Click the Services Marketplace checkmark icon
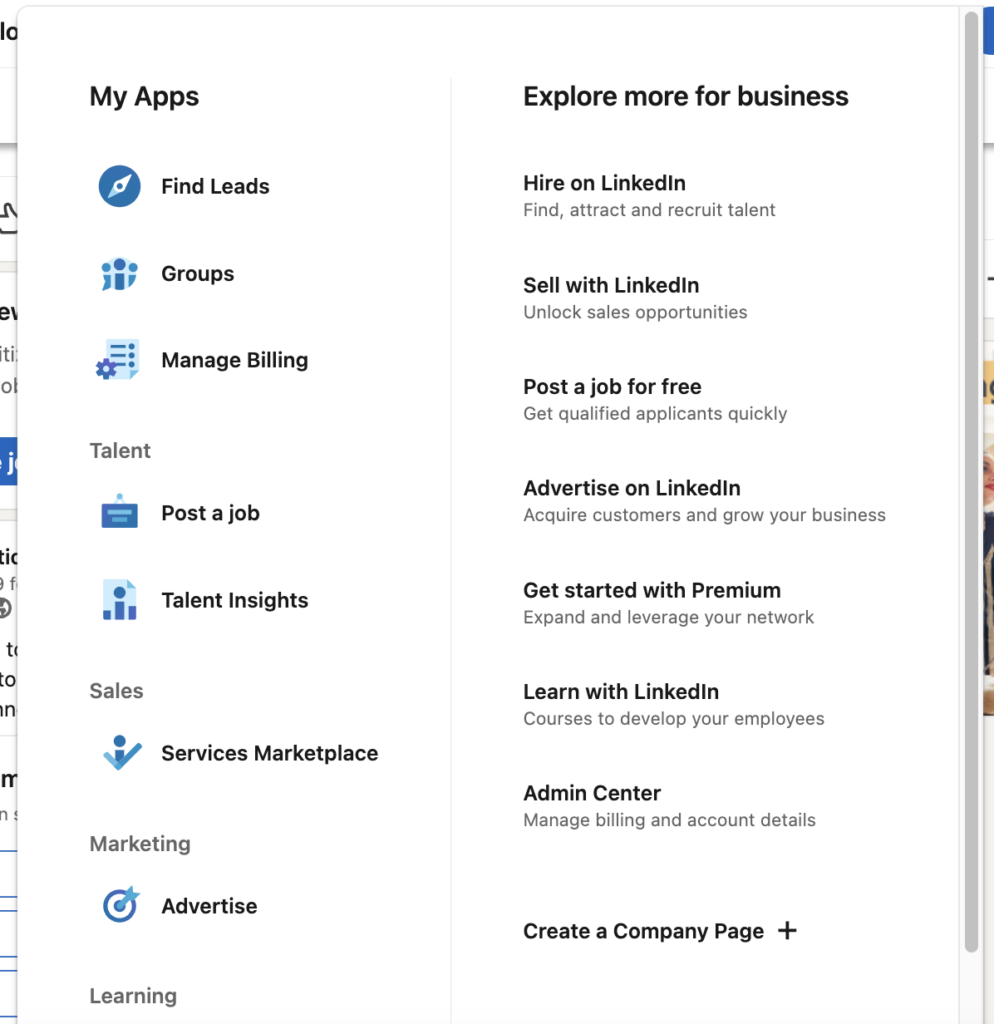 click(121, 752)
